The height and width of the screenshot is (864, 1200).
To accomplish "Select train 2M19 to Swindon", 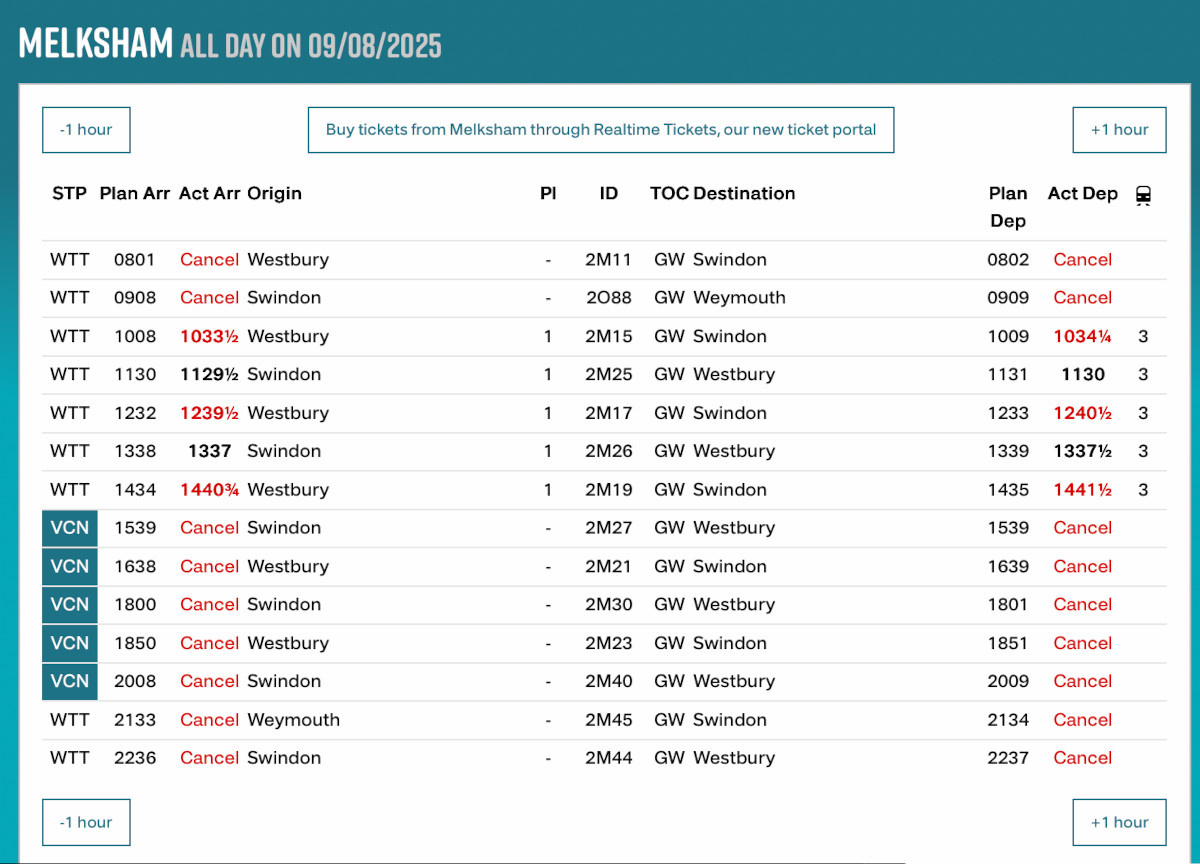I will (608, 490).
